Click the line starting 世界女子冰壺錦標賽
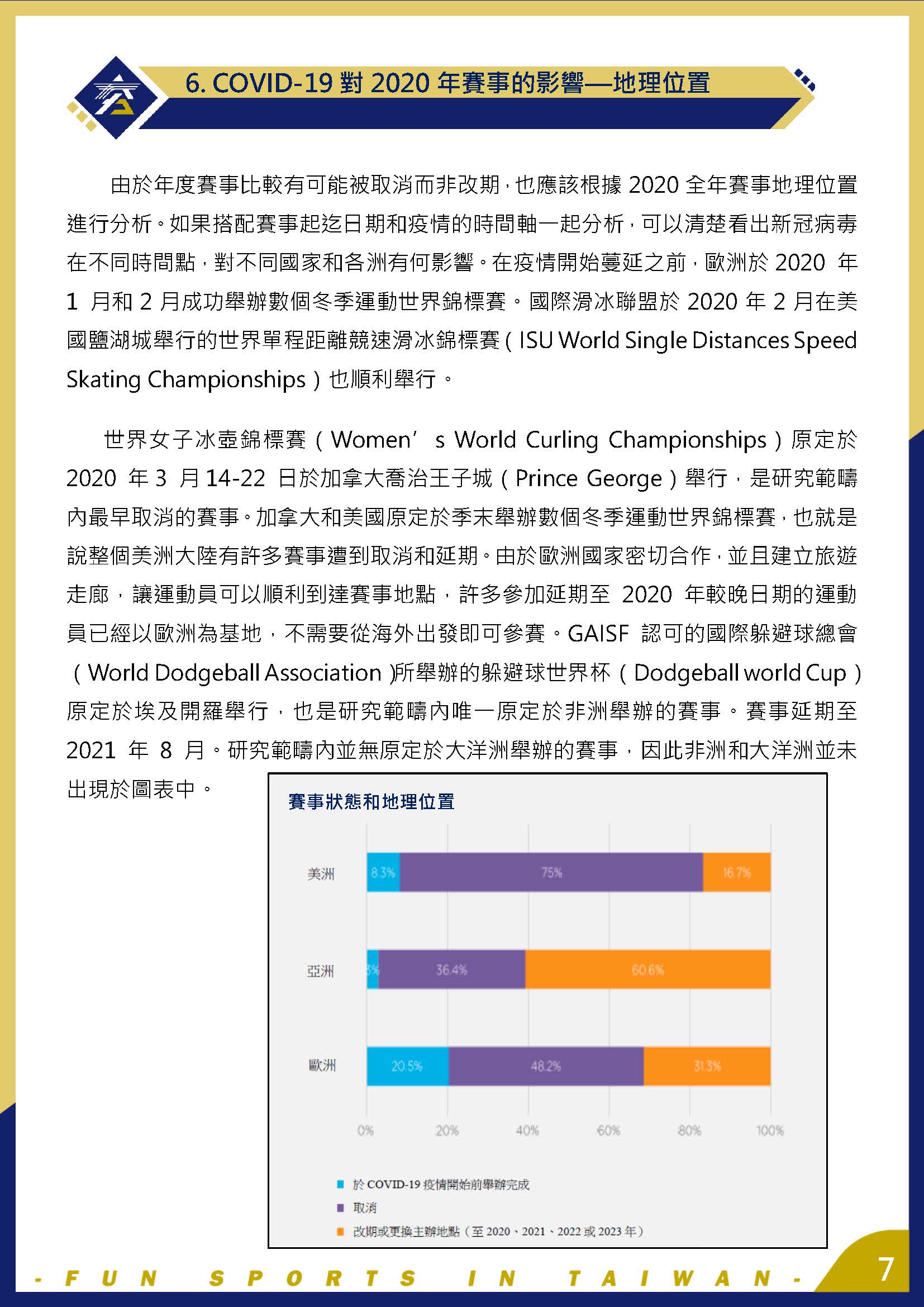 click(x=480, y=439)
